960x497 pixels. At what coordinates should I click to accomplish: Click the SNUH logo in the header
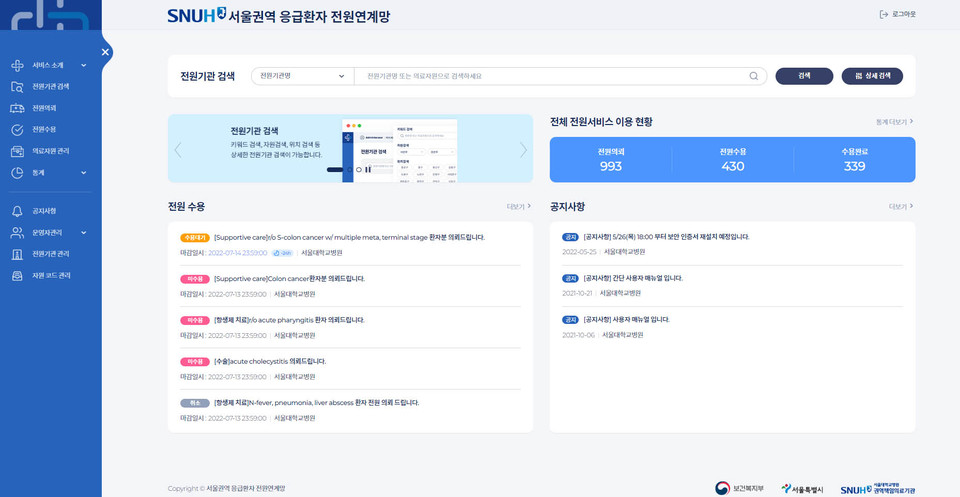pos(197,15)
